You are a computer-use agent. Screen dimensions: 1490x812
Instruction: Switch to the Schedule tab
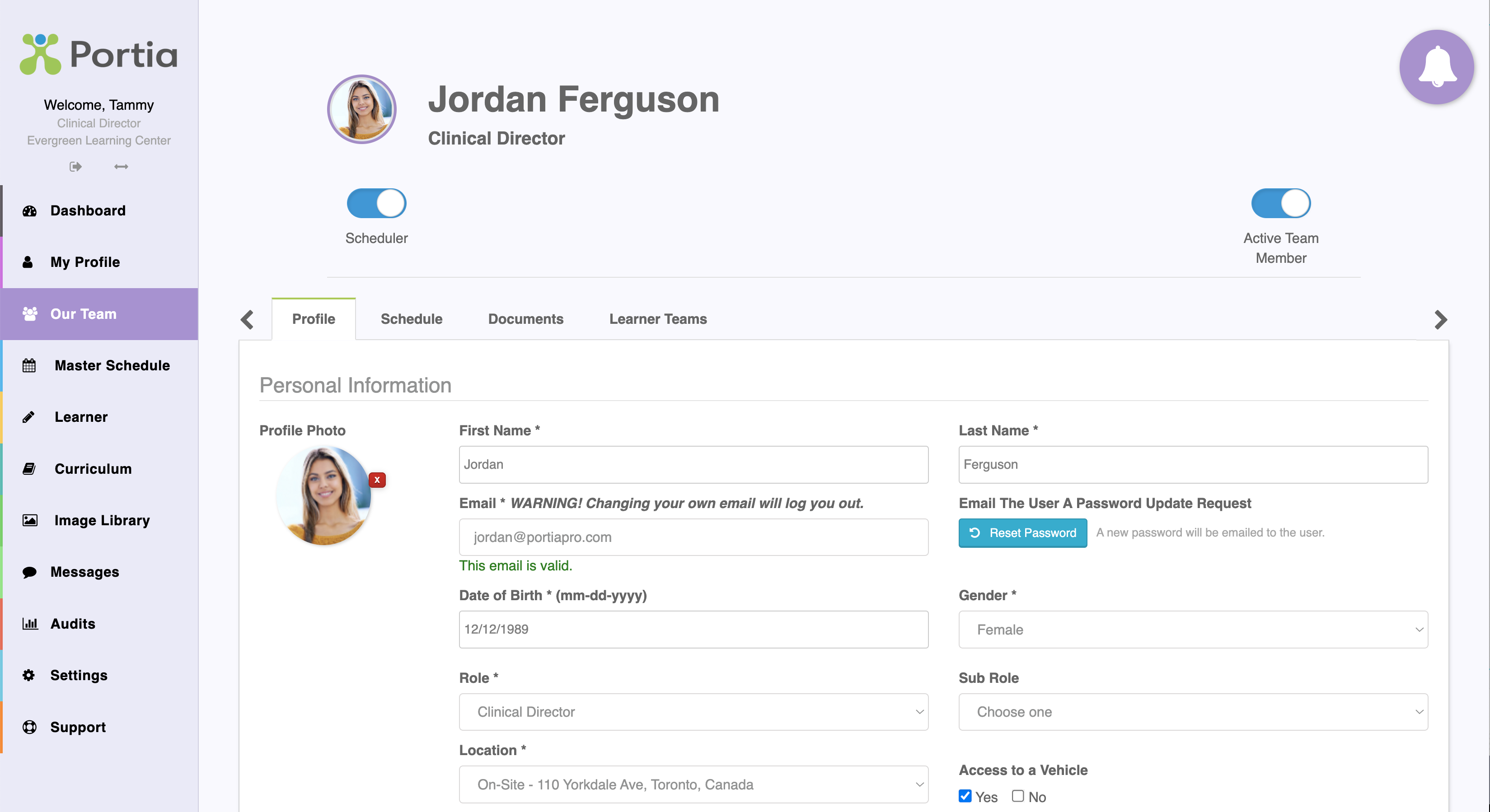(x=411, y=319)
